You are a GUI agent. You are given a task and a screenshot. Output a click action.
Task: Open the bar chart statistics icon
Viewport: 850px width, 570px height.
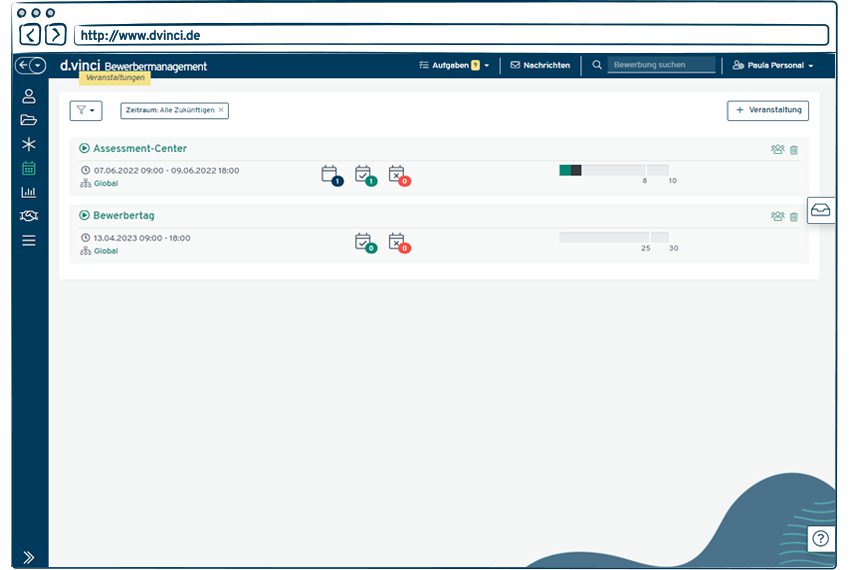point(29,192)
